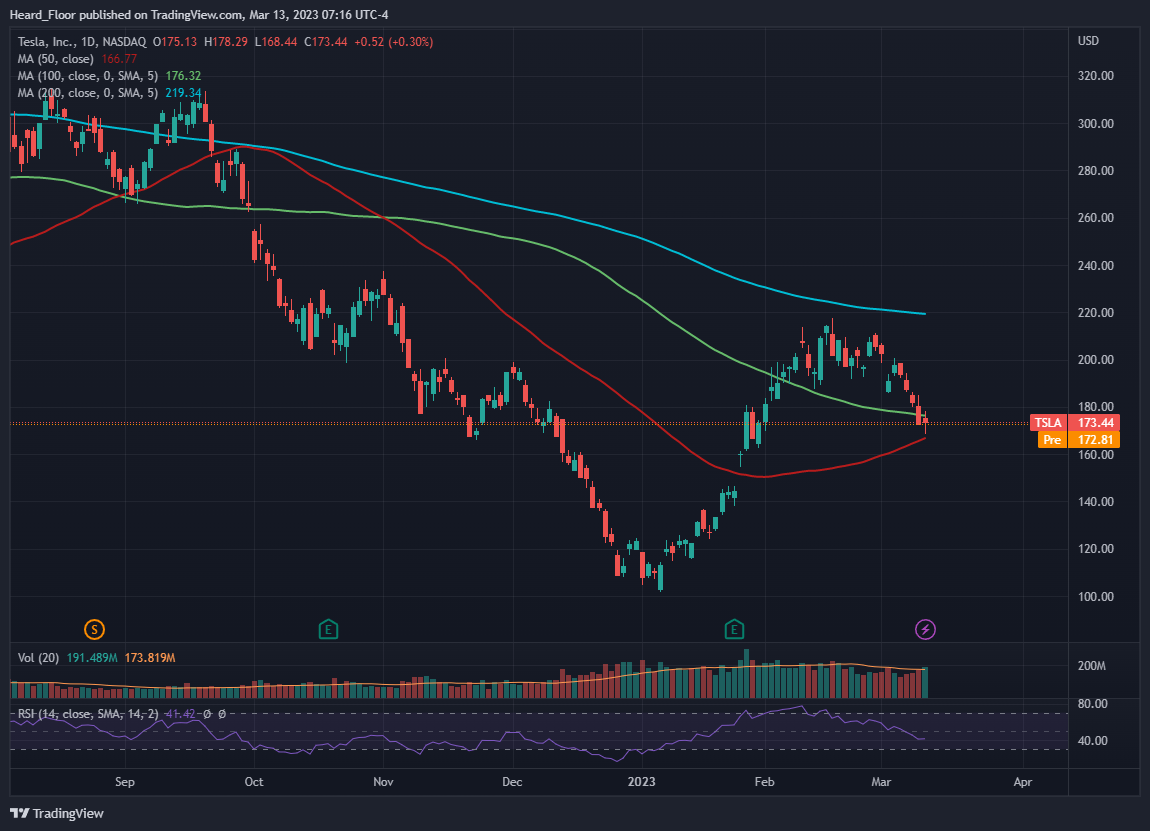
Task: Click the Vol (20) indicator legend
Action: click(x=38, y=658)
